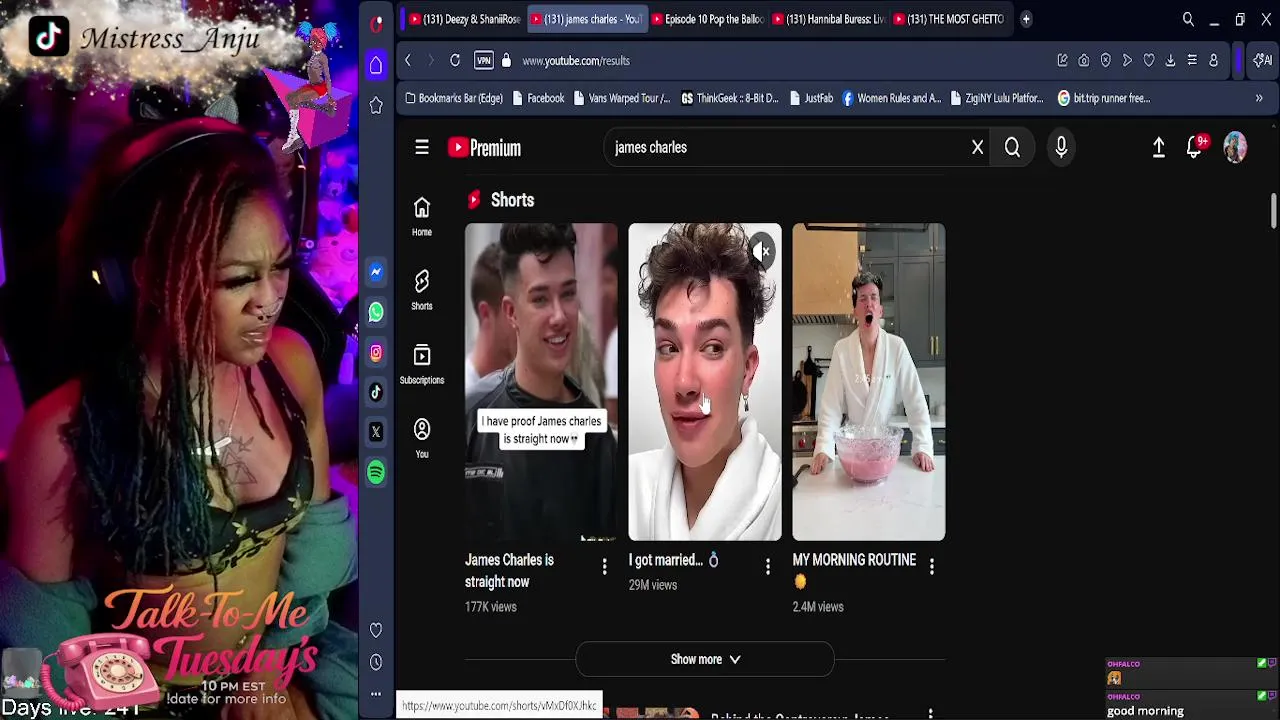
Task: Open MY MORNING ROUTINE title link
Action: click(854, 571)
